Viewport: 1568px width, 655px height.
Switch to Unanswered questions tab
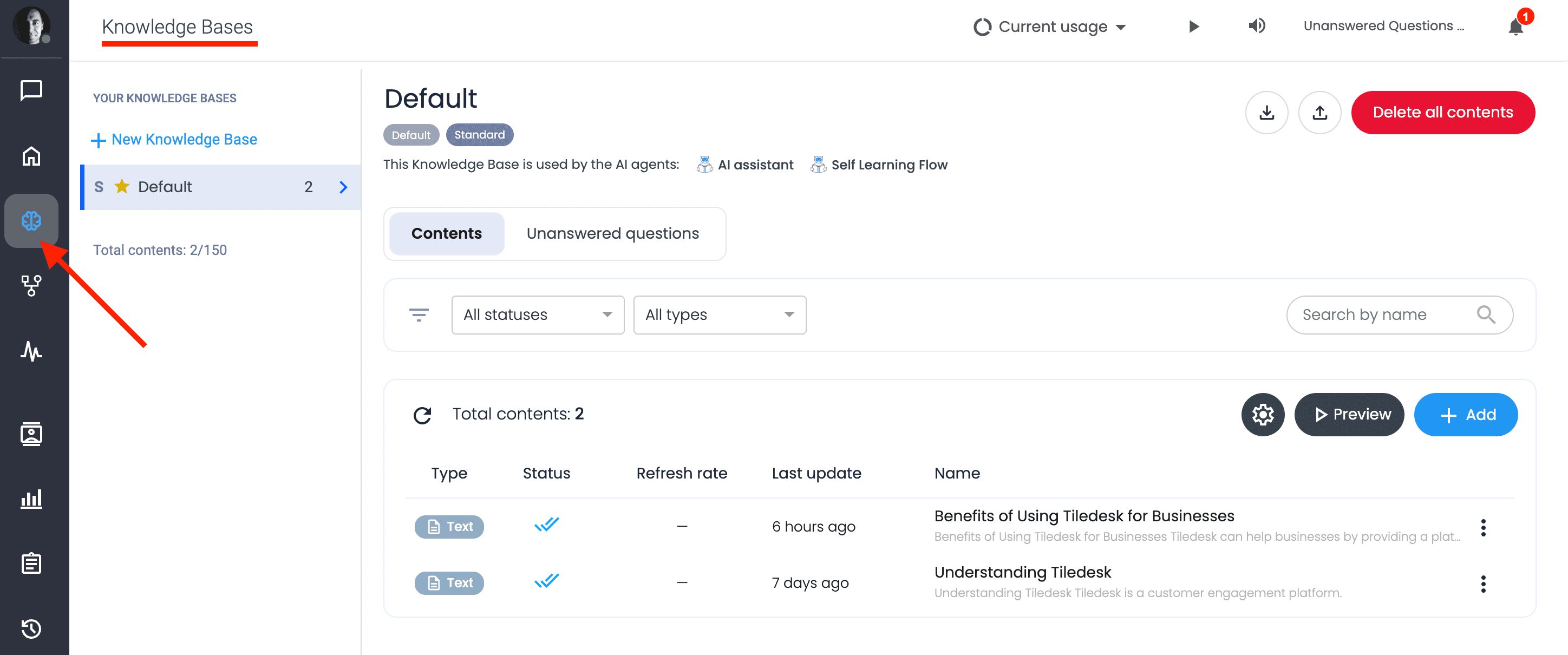click(613, 234)
